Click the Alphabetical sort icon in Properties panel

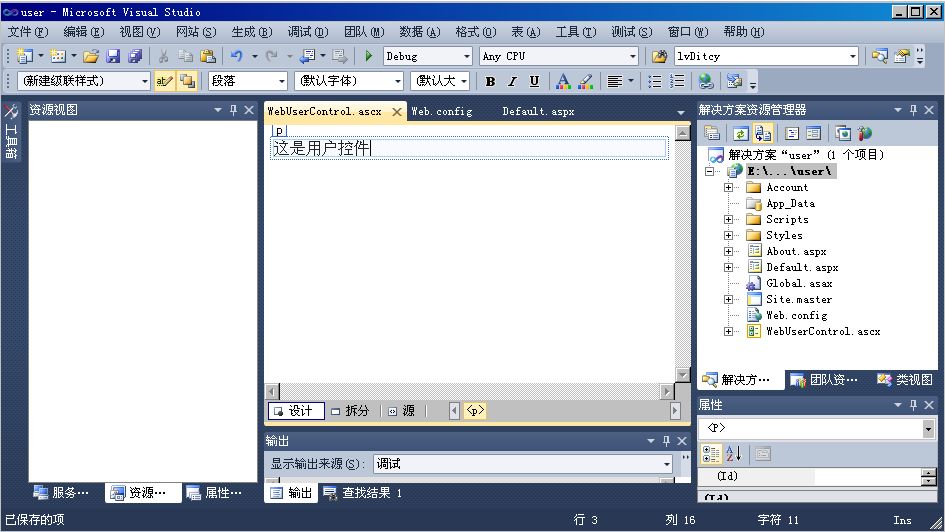[733, 454]
